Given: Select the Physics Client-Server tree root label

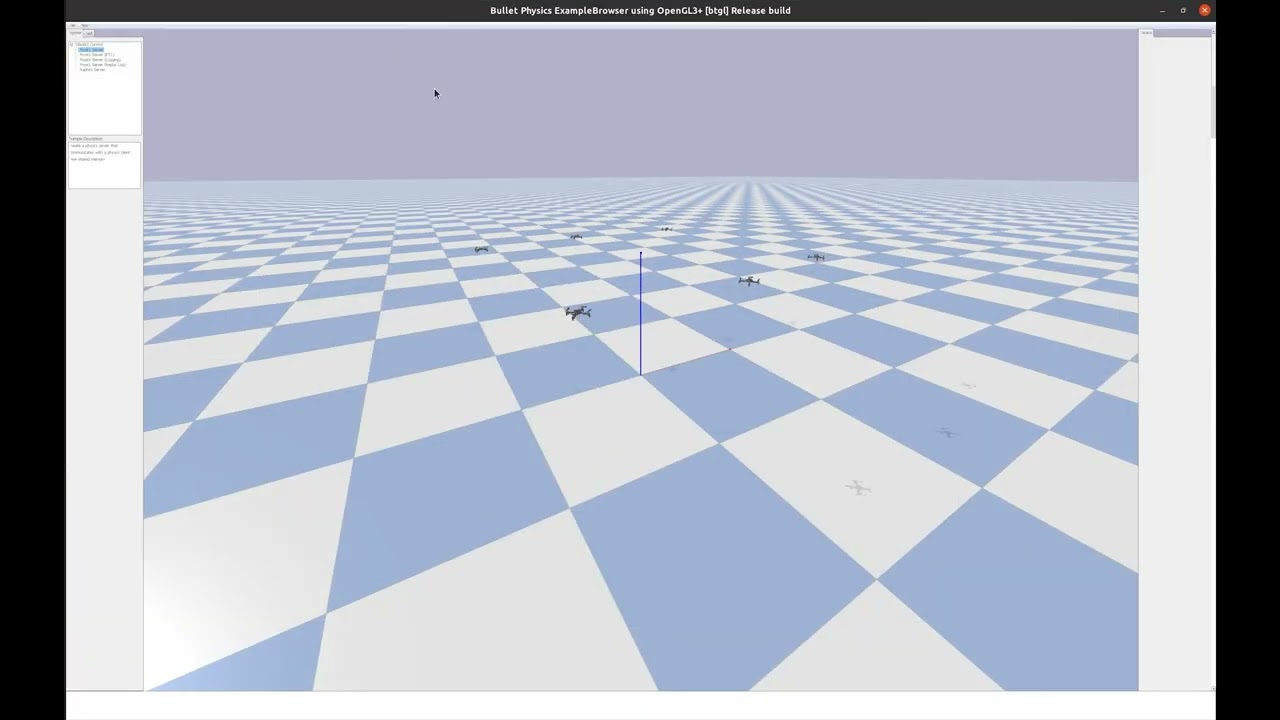Looking at the screenshot, I should [x=89, y=44].
